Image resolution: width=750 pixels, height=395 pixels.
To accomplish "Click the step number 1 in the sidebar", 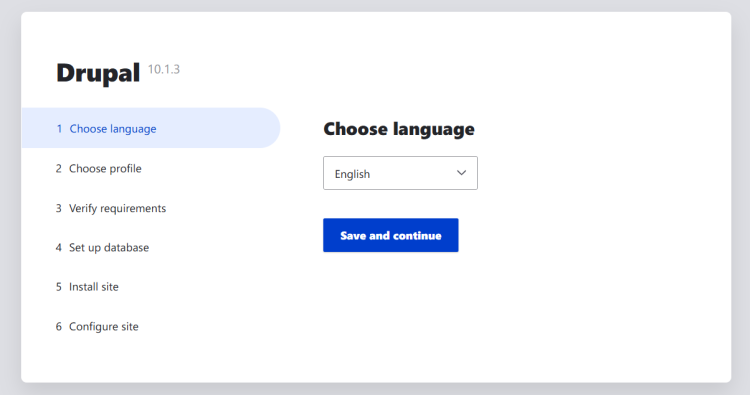I will (59, 129).
